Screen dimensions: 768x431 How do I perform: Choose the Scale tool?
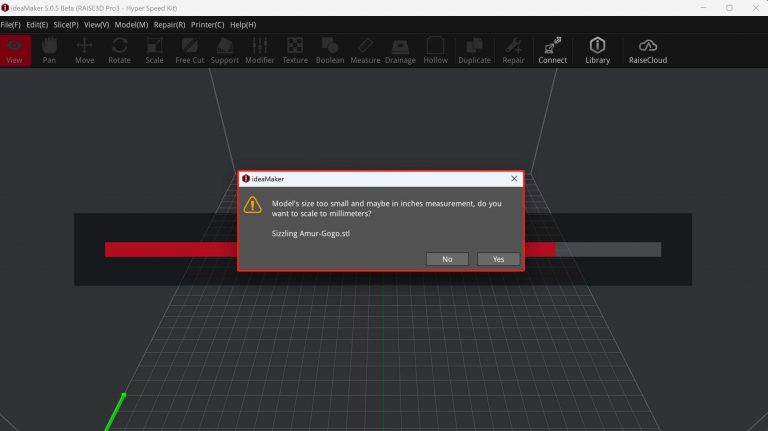[154, 50]
